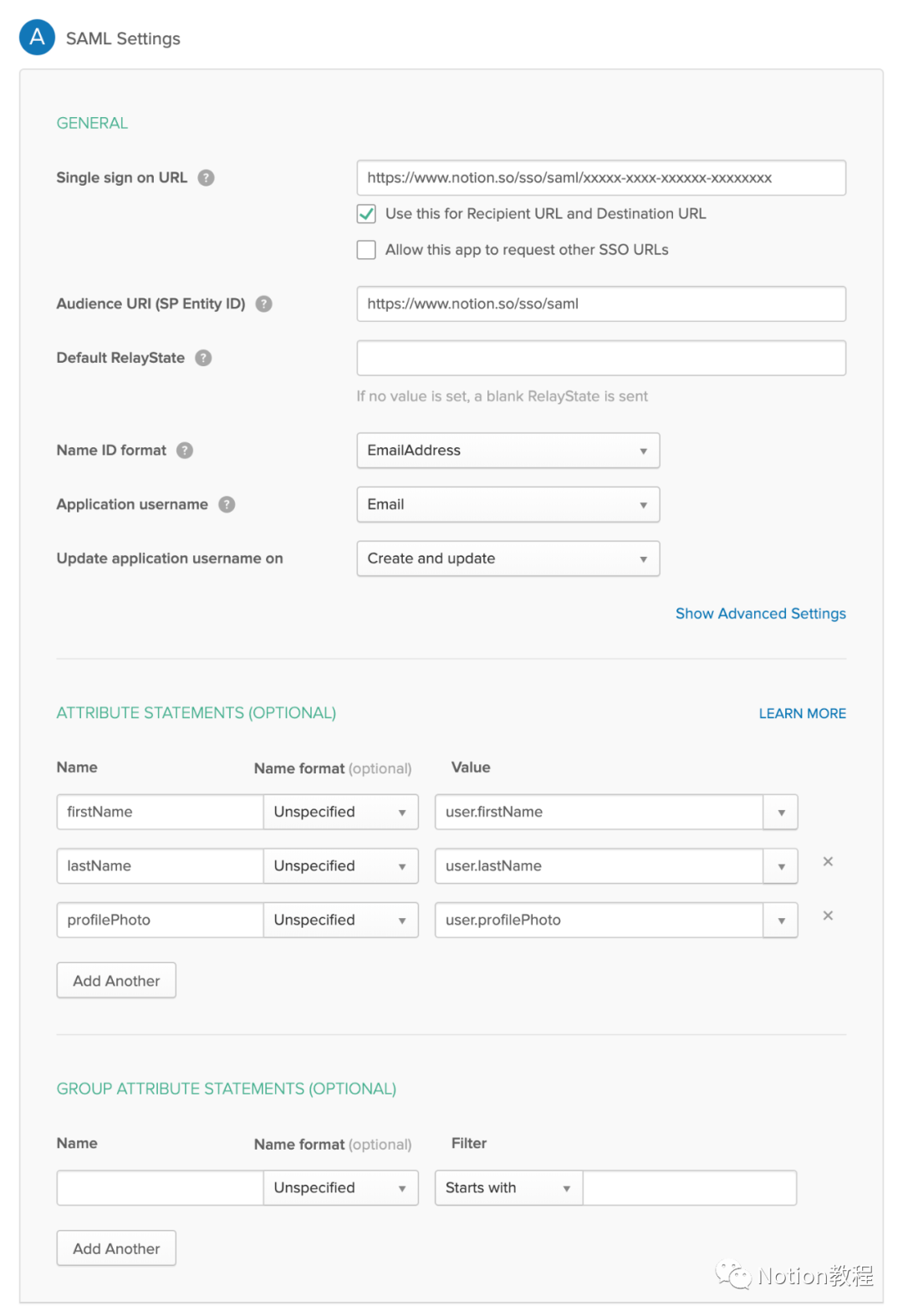Open the LEARN MORE link
The width and height of the screenshot is (903, 1316).
point(802,713)
